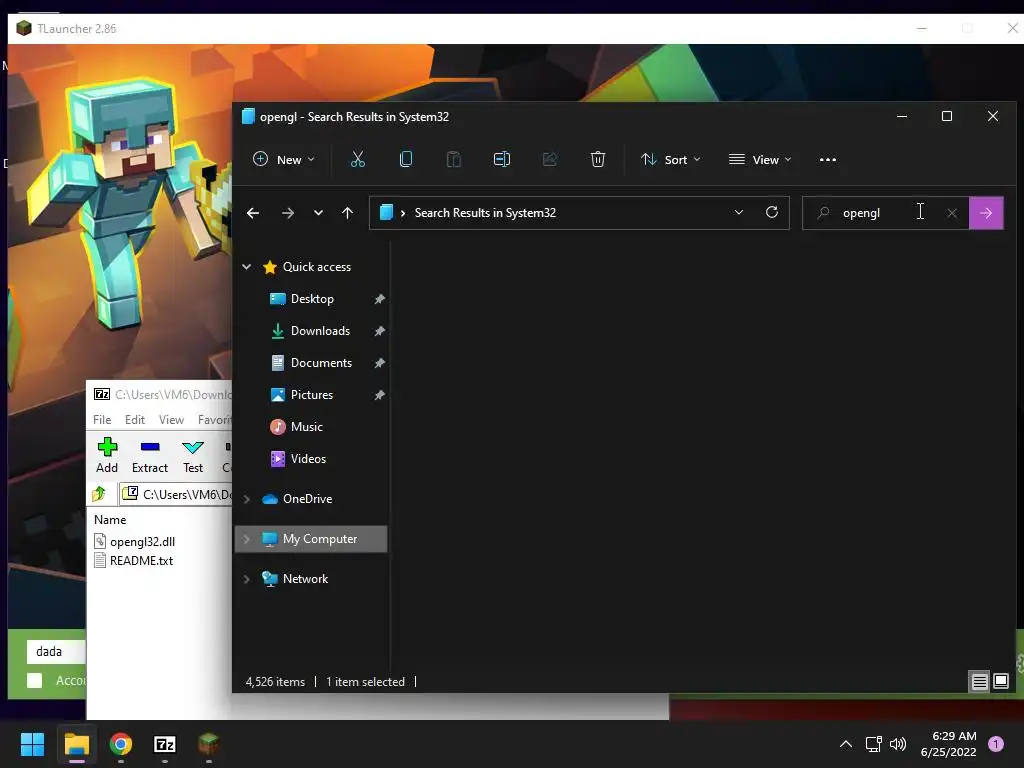Click the 7-Zip path address field
The width and height of the screenshot is (1024, 768).
click(175, 494)
